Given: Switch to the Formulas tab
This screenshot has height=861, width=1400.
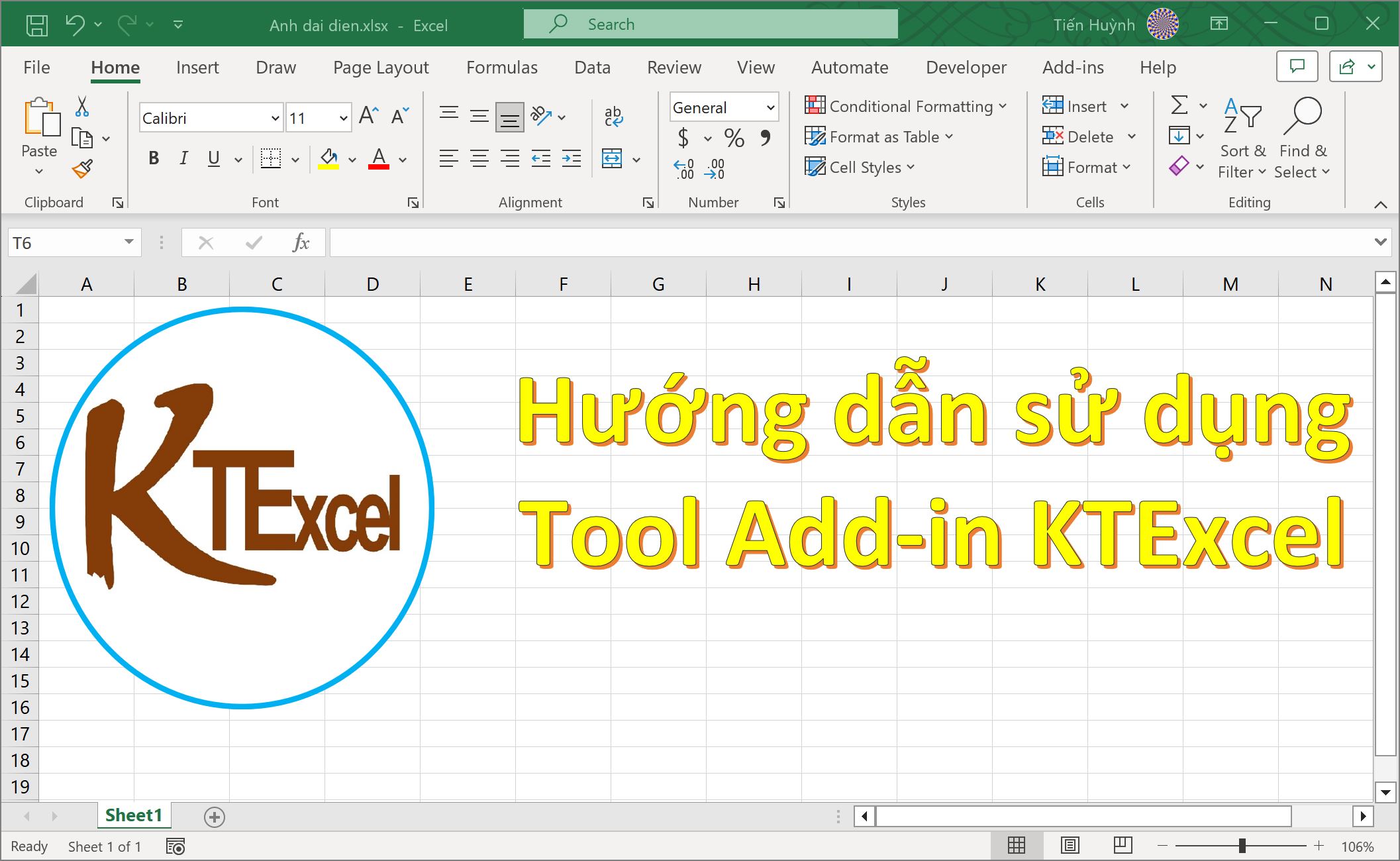Looking at the screenshot, I should click(x=502, y=68).
